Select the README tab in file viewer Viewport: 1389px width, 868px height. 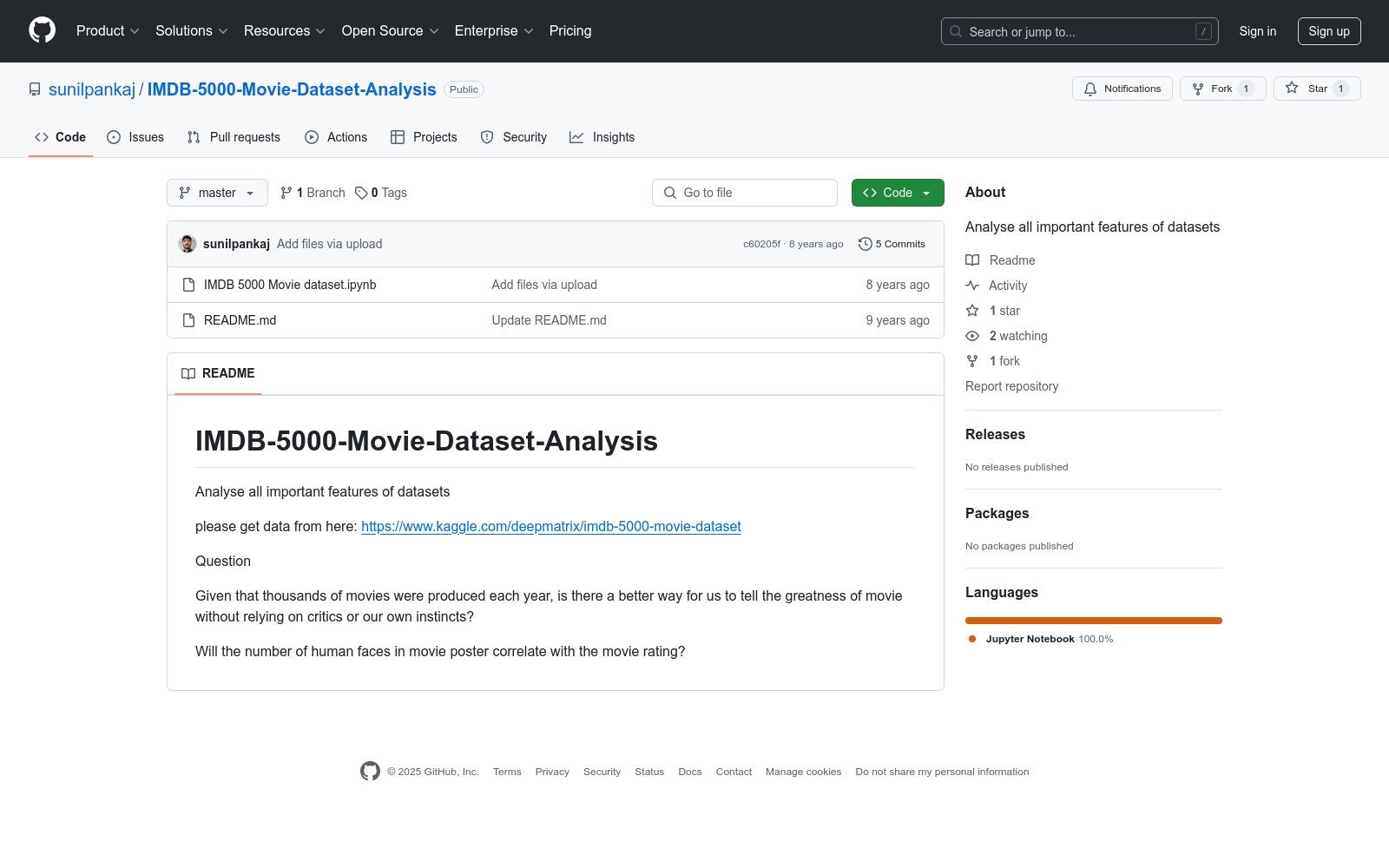point(218,373)
